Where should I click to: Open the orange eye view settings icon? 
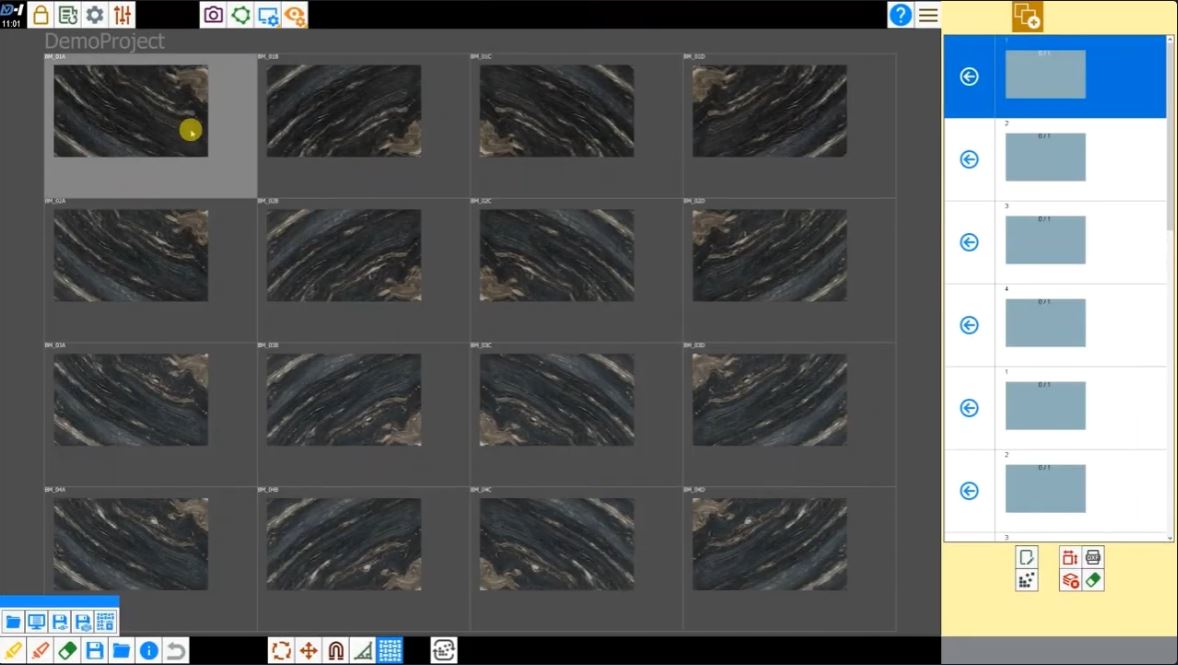click(294, 15)
